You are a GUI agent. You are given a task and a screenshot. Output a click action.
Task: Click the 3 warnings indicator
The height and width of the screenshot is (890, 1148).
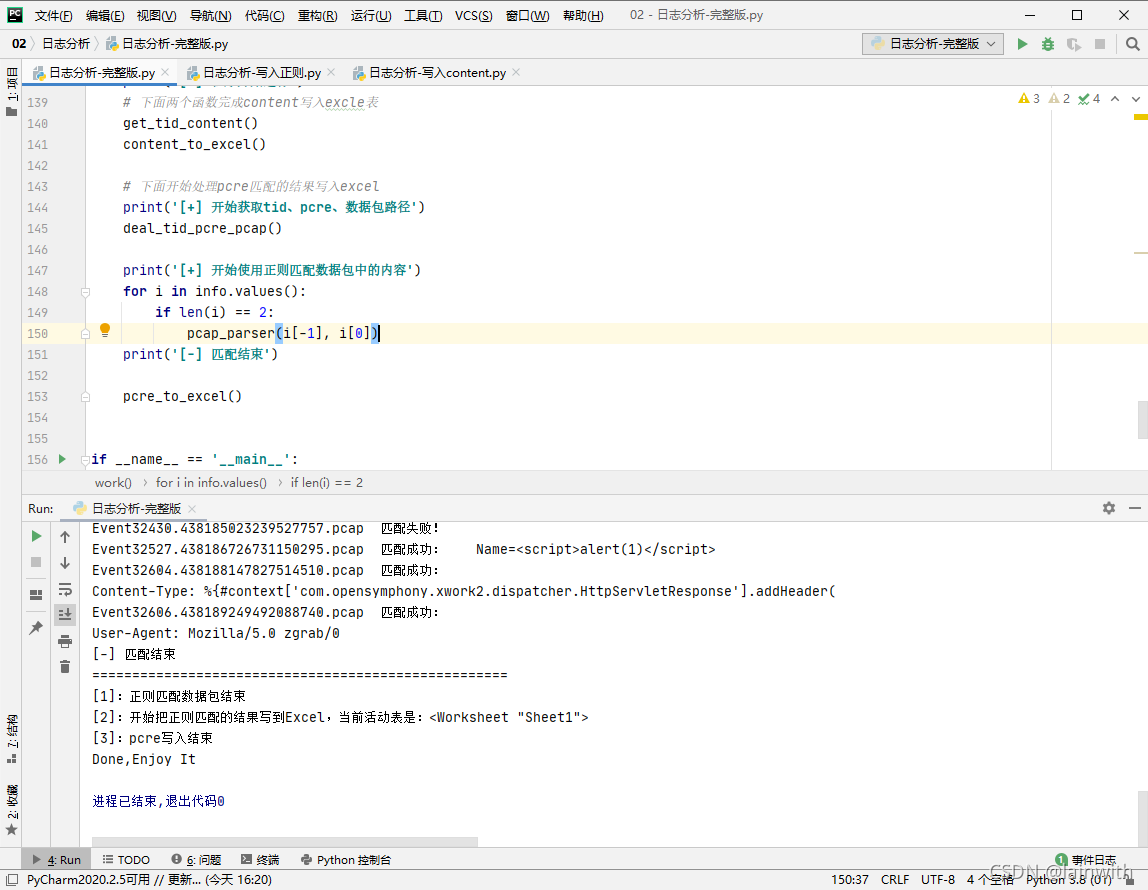[x=1029, y=99]
